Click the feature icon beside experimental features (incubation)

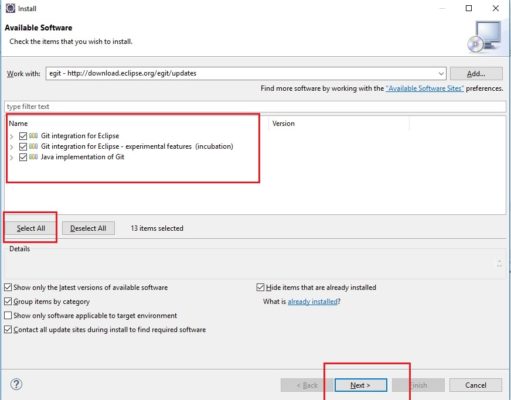(33, 146)
